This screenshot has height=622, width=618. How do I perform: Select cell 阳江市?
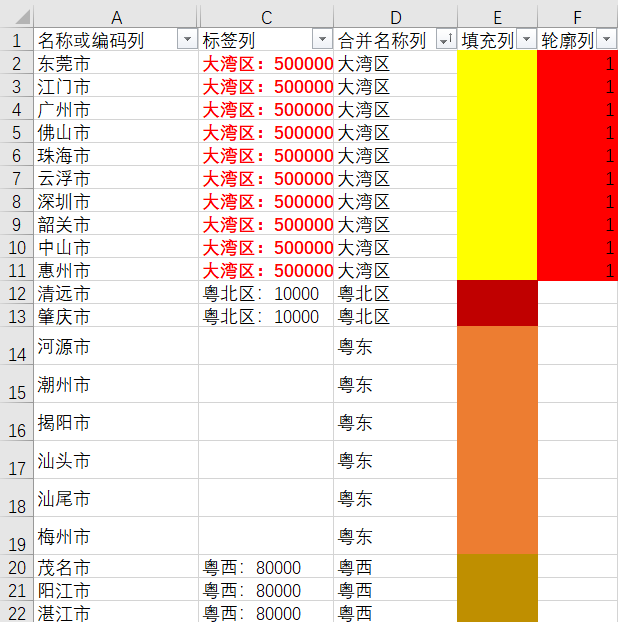point(116,590)
